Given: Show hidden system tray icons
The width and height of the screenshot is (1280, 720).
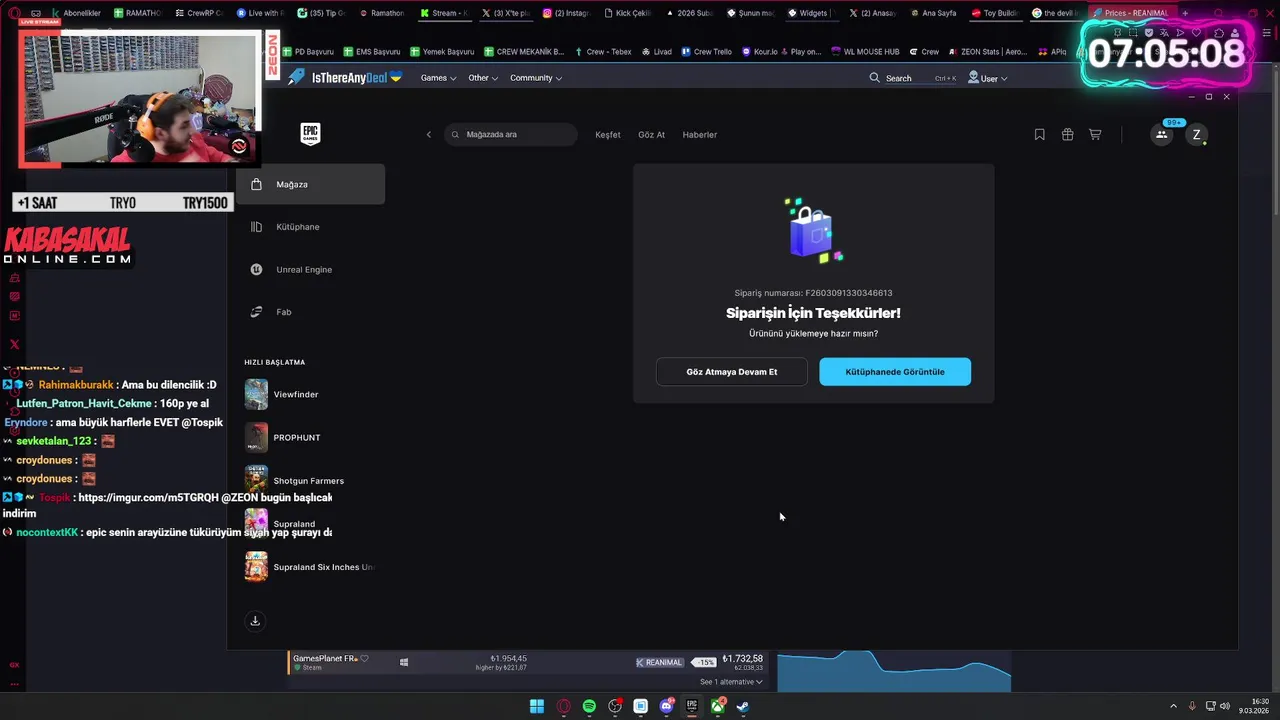Looking at the screenshot, I should point(1176,706).
